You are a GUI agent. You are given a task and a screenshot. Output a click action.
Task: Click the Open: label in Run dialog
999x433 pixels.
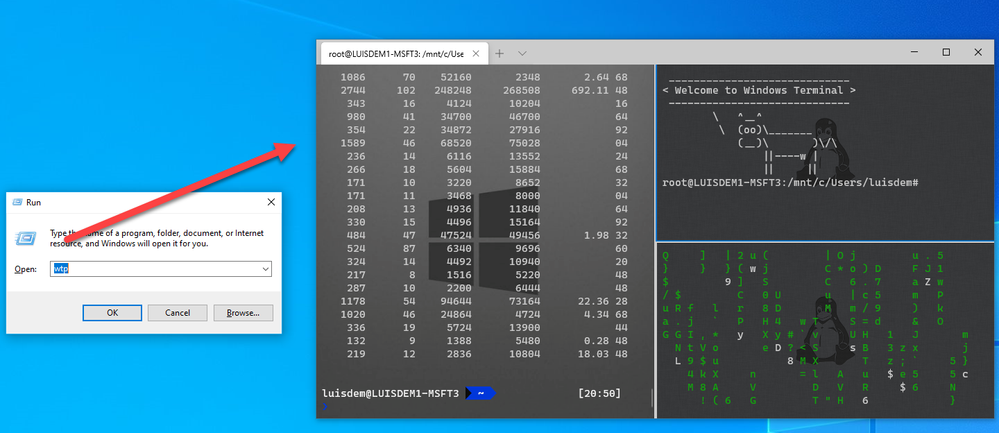point(25,269)
